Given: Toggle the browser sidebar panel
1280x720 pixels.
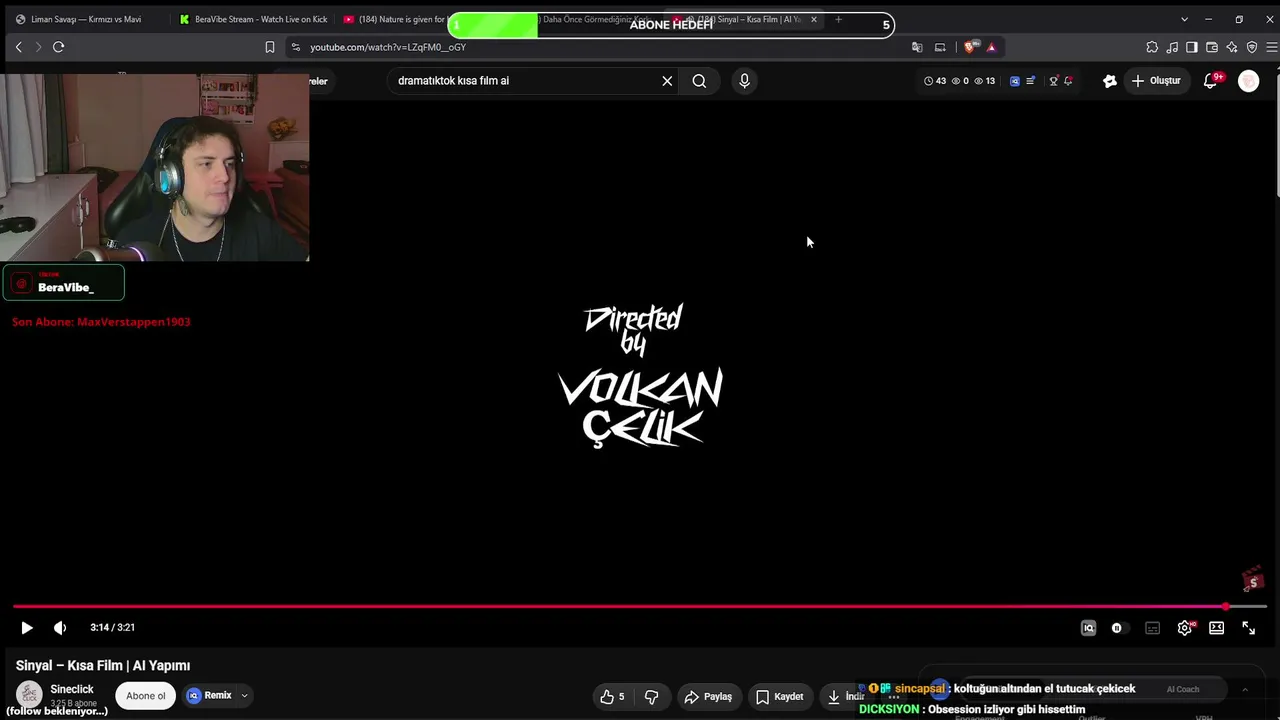Looking at the screenshot, I should click(1192, 47).
